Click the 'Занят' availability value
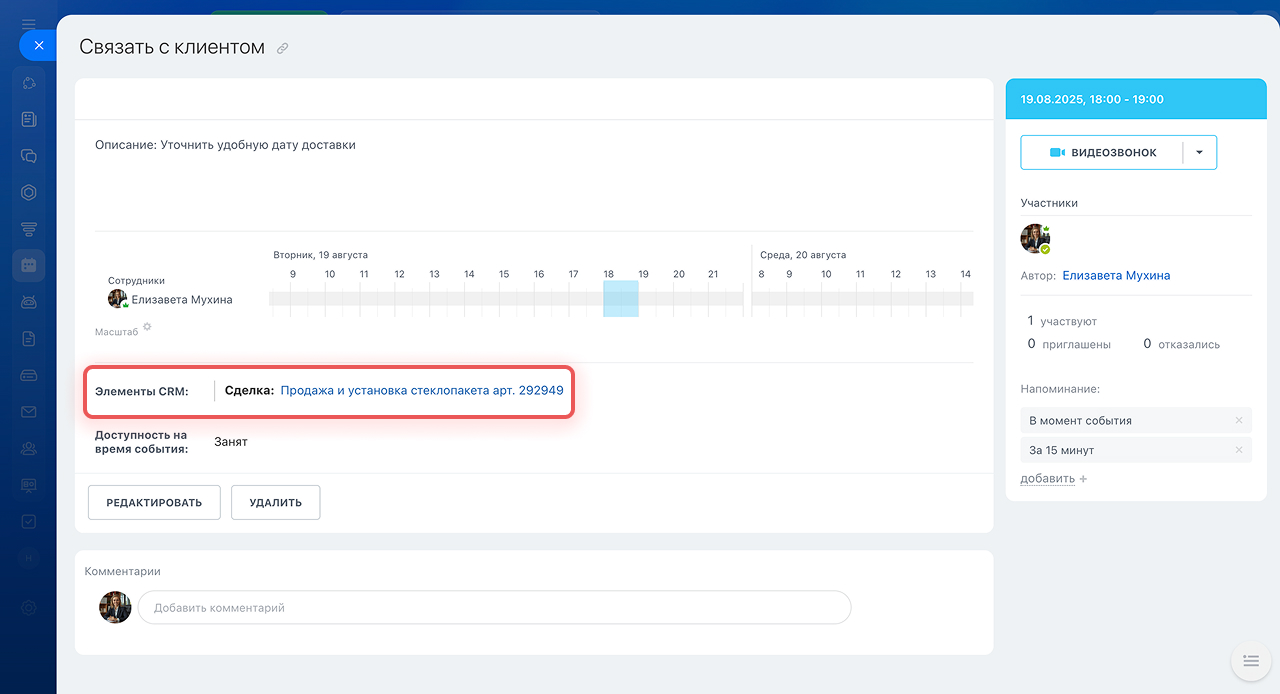The image size is (1280, 694). 231,442
